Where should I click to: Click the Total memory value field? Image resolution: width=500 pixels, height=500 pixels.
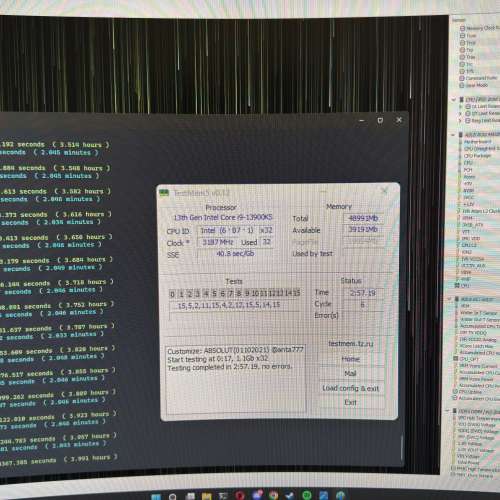coord(363,218)
